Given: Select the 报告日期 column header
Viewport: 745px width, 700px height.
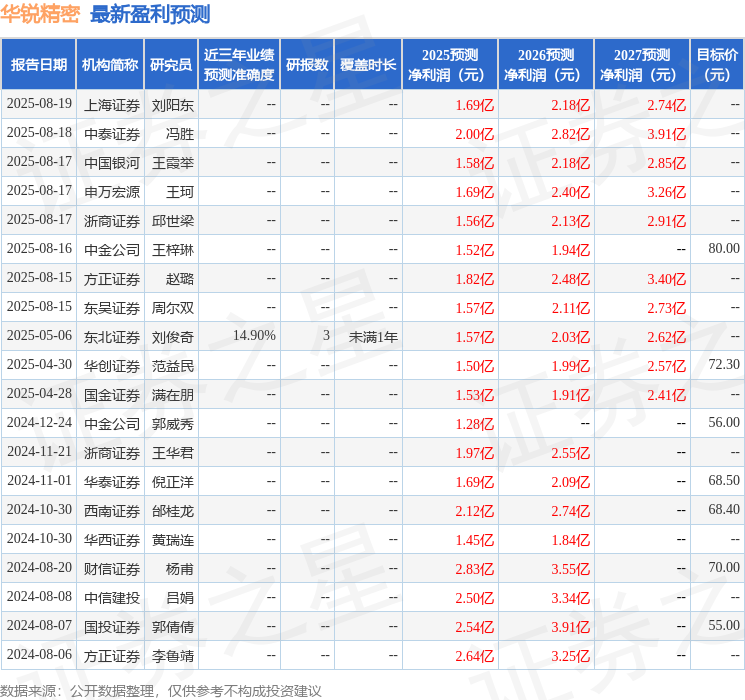Looking at the screenshot, I should tap(38, 65).
